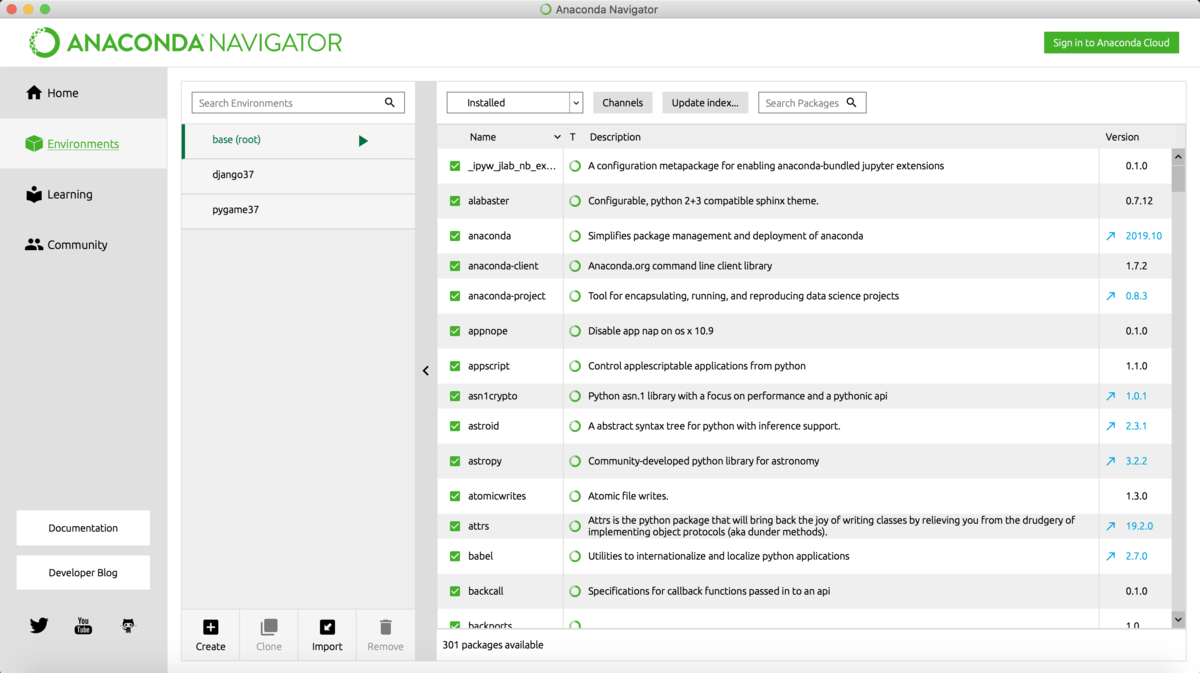Click the type circle icon for backcall

tap(575, 591)
